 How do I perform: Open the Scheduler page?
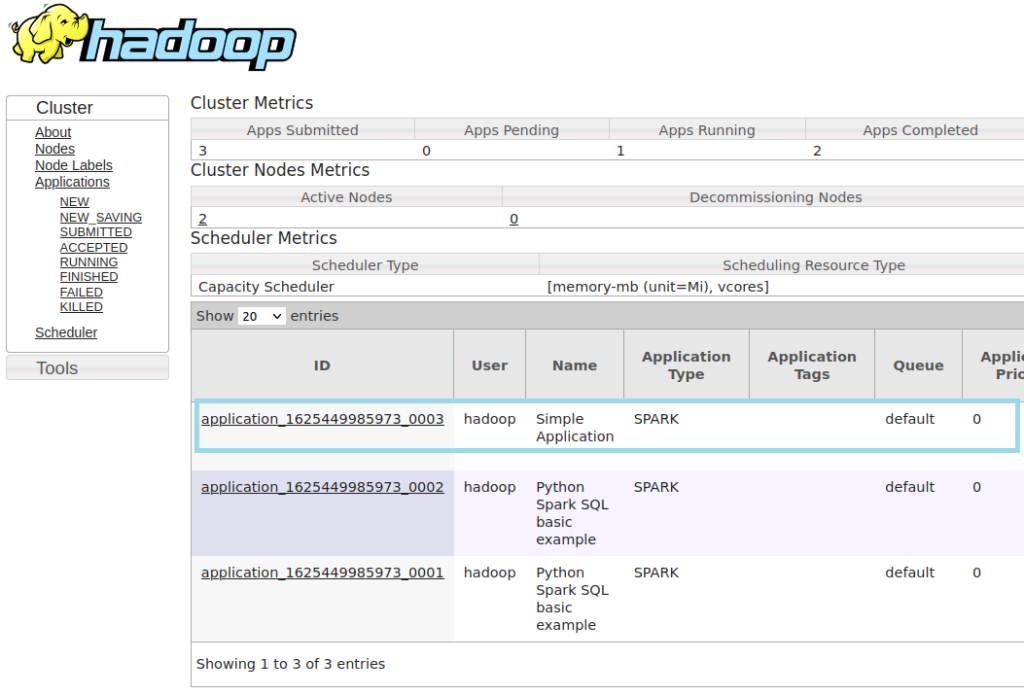pyautogui.click(x=66, y=332)
